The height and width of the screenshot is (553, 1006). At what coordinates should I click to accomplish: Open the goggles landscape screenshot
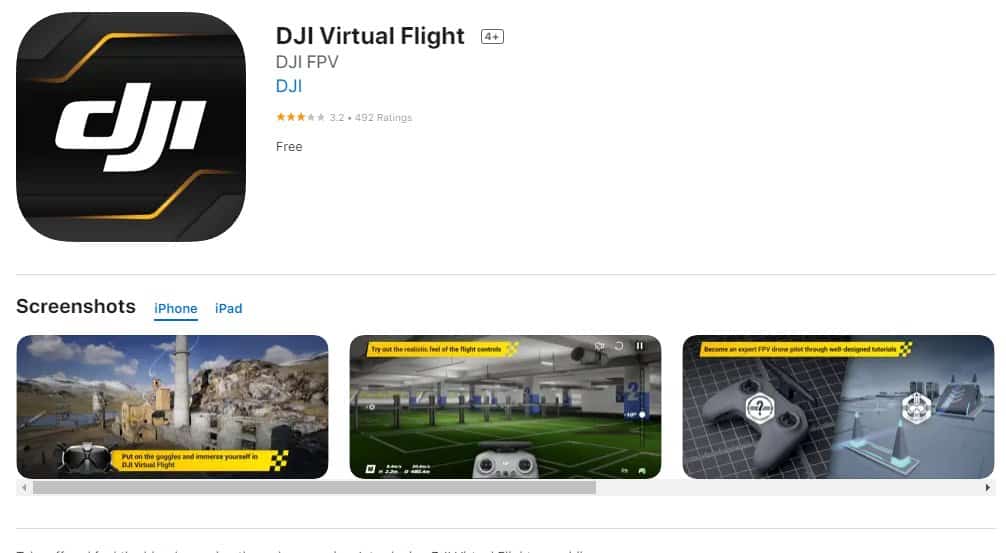(172, 407)
